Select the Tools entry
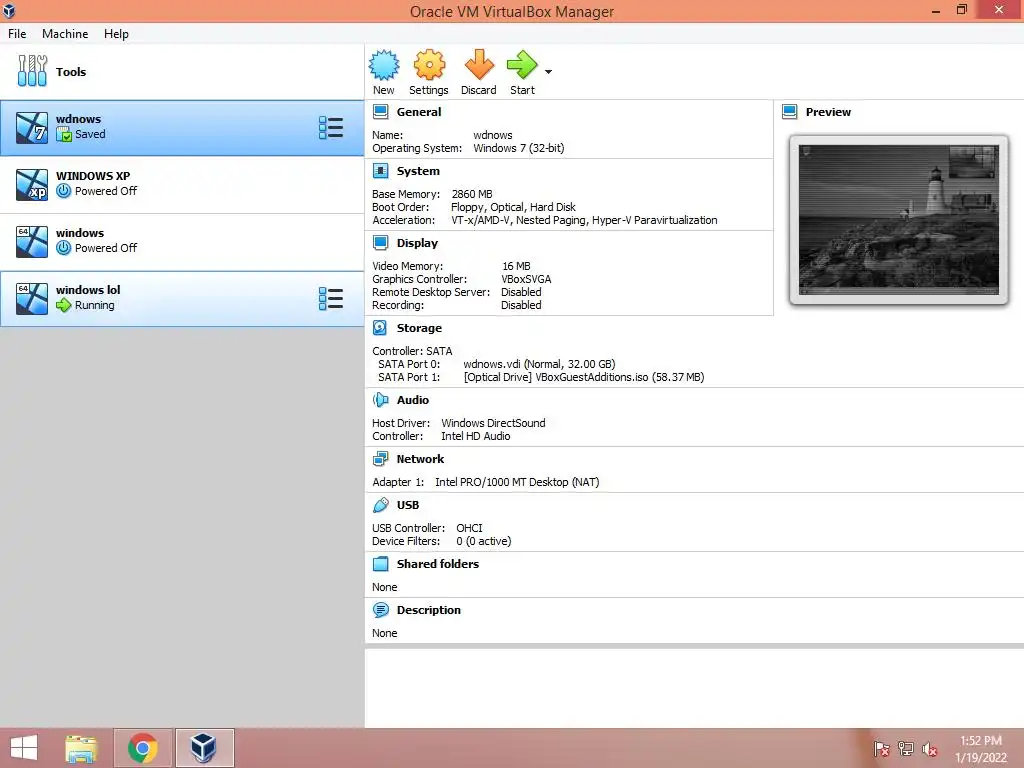Viewport: 1024px width, 768px height. coord(182,72)
